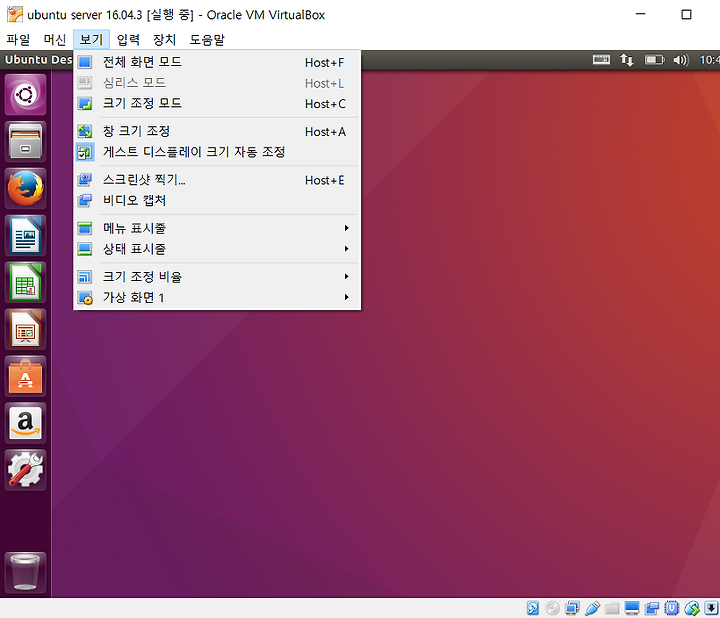
Task: Click the keyboard indicator in Ubuntu panel
Action: pos(601,60)
